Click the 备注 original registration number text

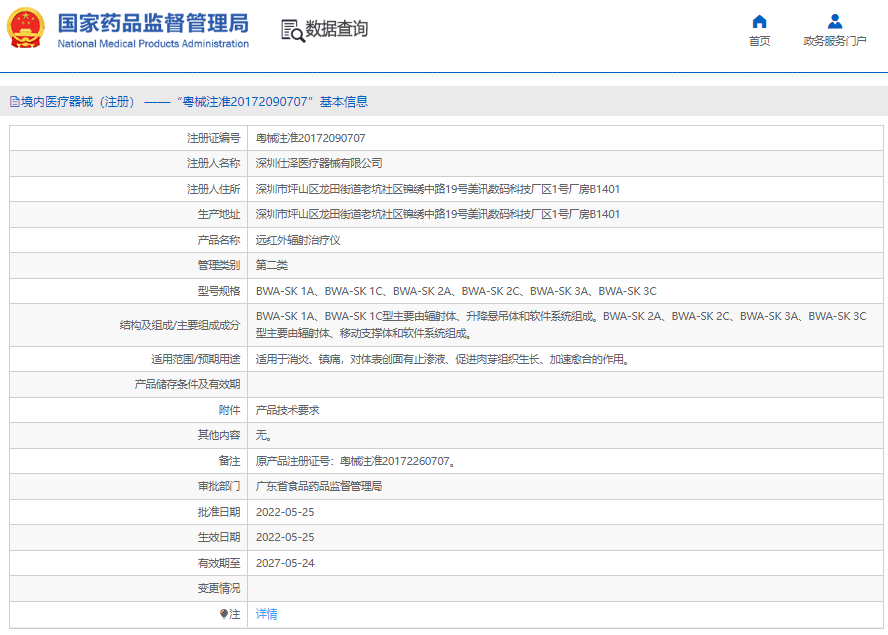click(x=356, y=461)
